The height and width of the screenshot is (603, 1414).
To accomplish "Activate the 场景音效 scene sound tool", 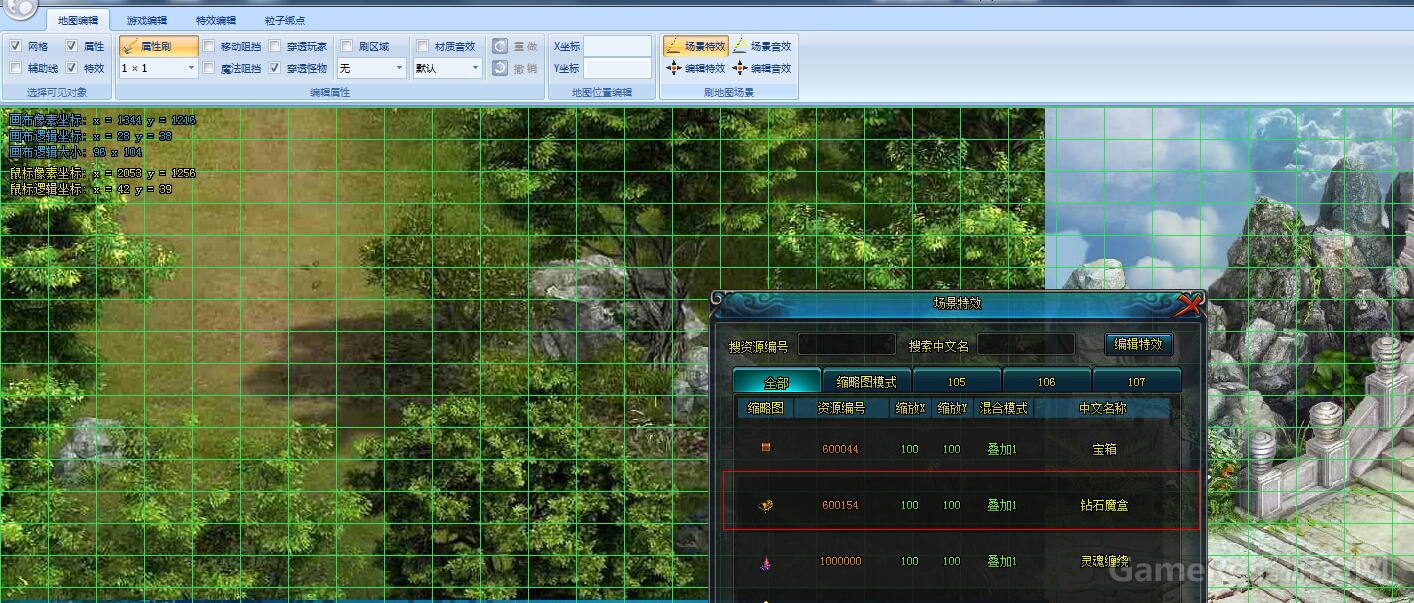I will (762, 46).
